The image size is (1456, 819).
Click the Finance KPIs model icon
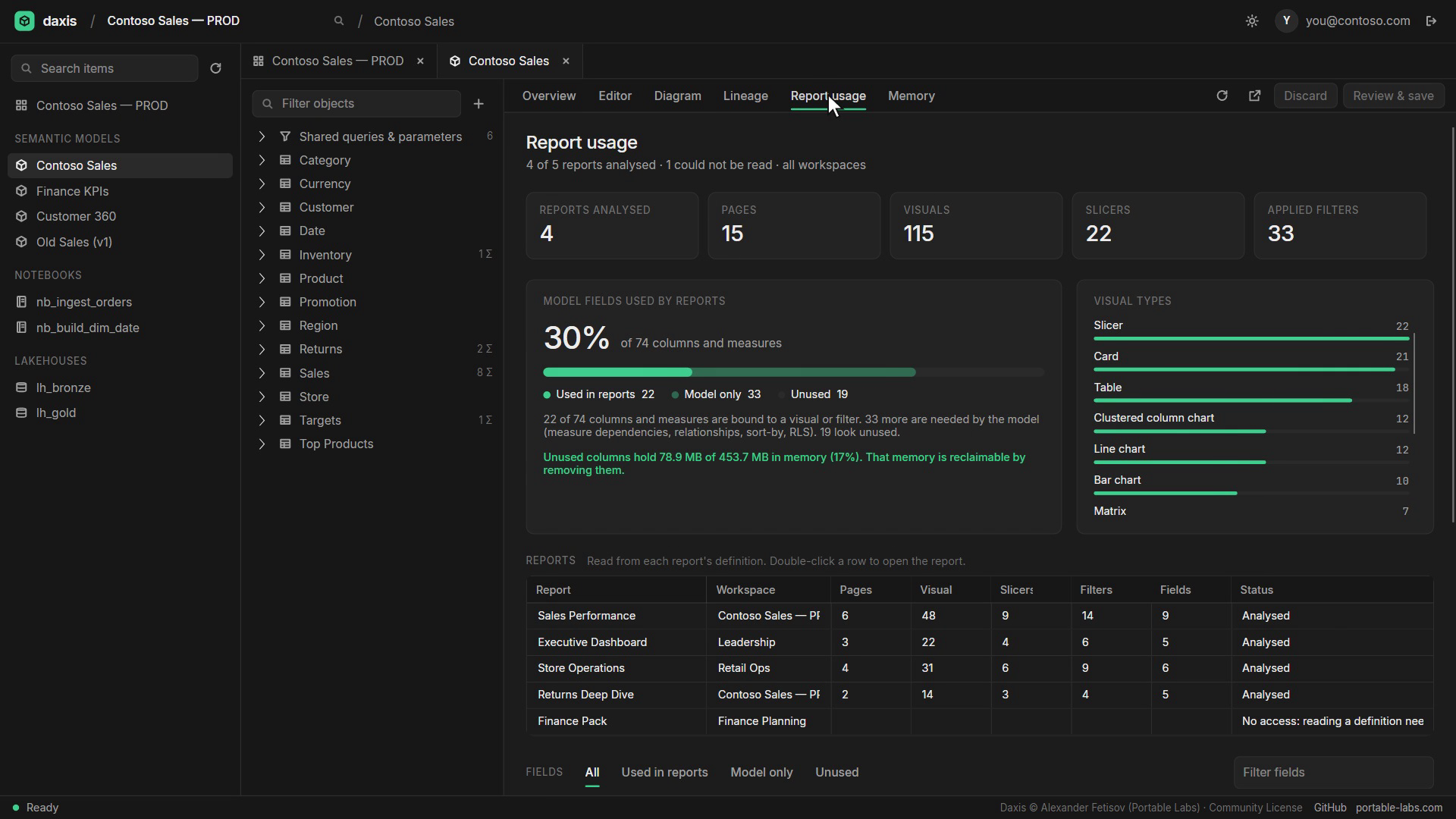tap(21, 191)
